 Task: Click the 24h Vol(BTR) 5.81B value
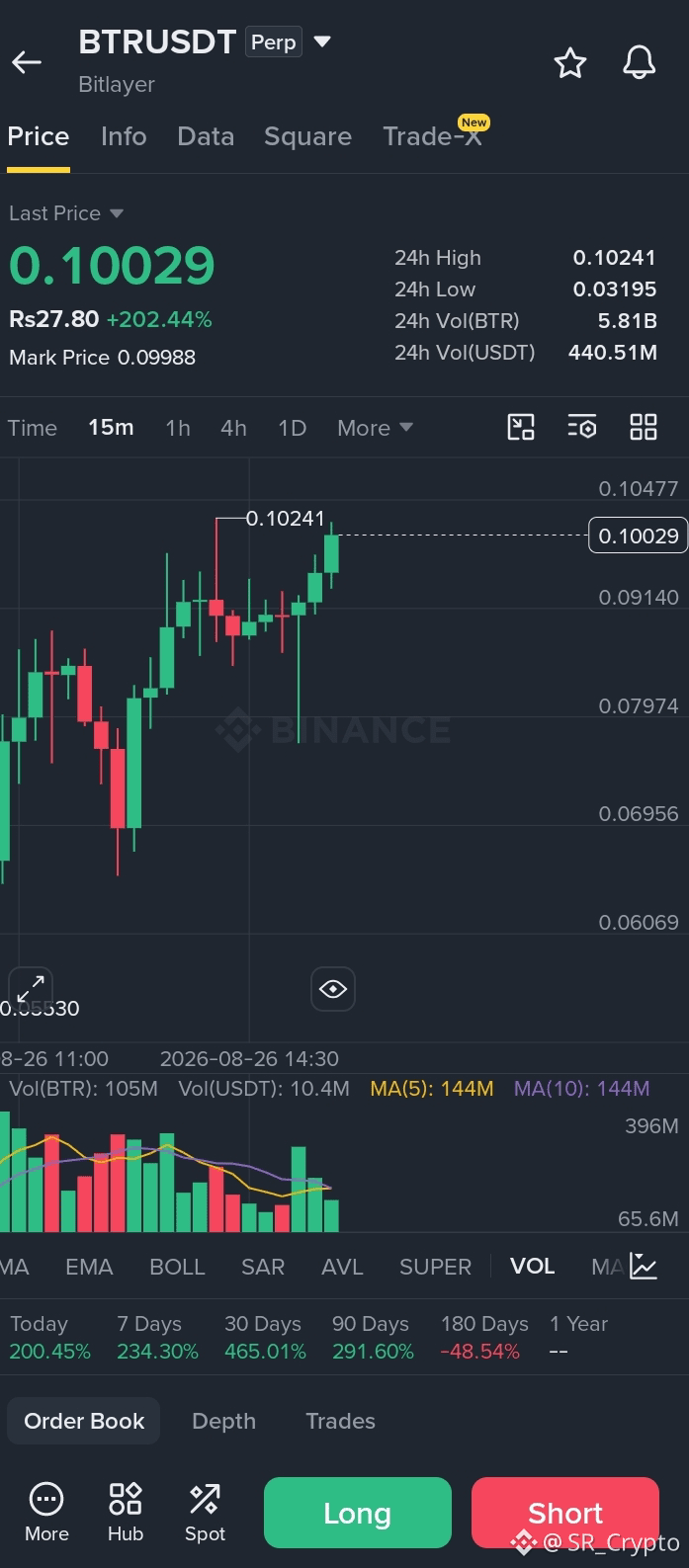(627, 321)
